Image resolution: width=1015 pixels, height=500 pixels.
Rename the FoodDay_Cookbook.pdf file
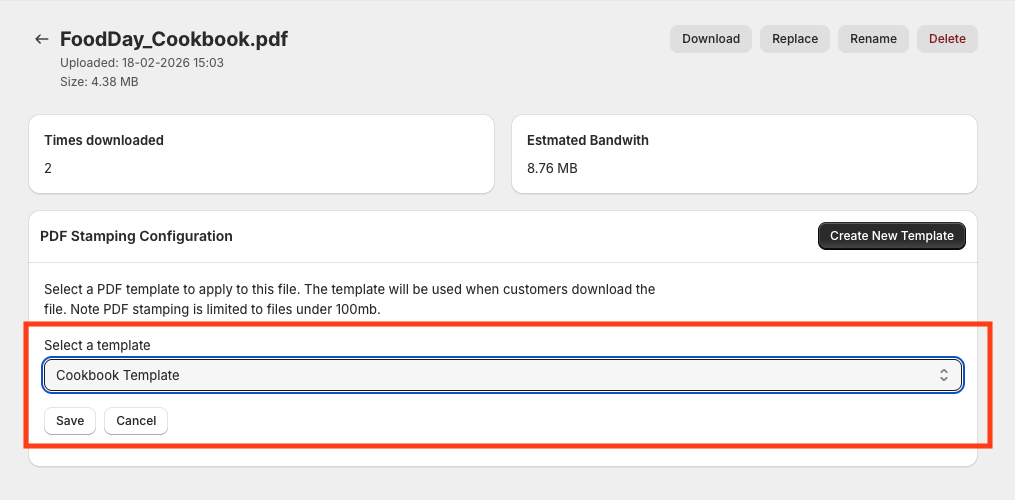(873, 39)
